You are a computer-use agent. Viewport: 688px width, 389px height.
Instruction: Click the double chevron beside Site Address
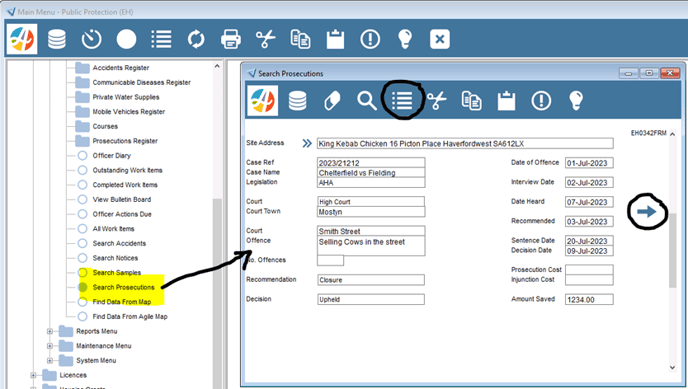coord(307,143)
